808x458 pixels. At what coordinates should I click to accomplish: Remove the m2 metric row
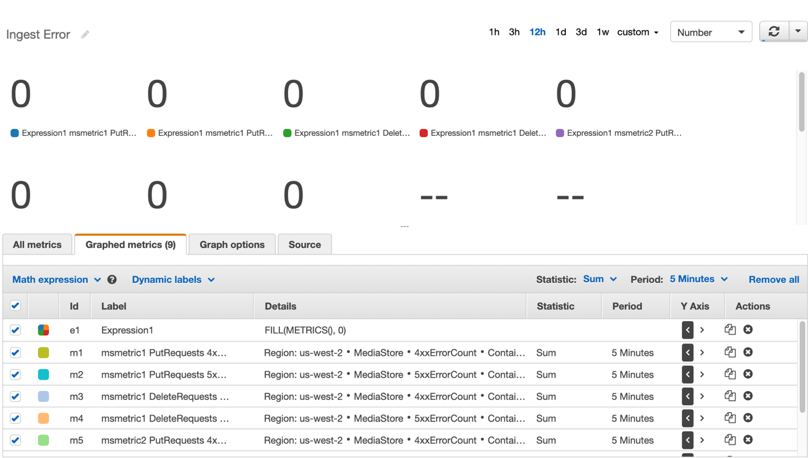748,374
